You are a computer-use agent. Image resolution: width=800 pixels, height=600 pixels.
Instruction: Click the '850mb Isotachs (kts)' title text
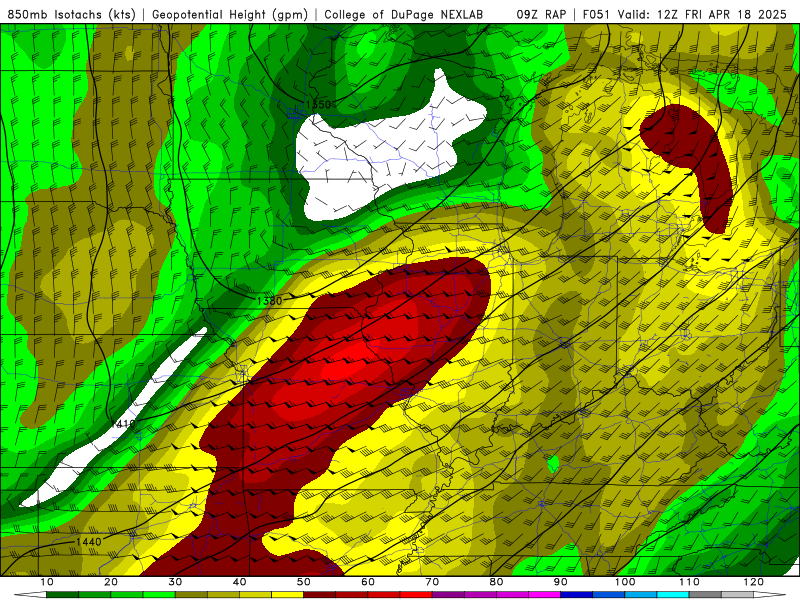pos(71,15)
